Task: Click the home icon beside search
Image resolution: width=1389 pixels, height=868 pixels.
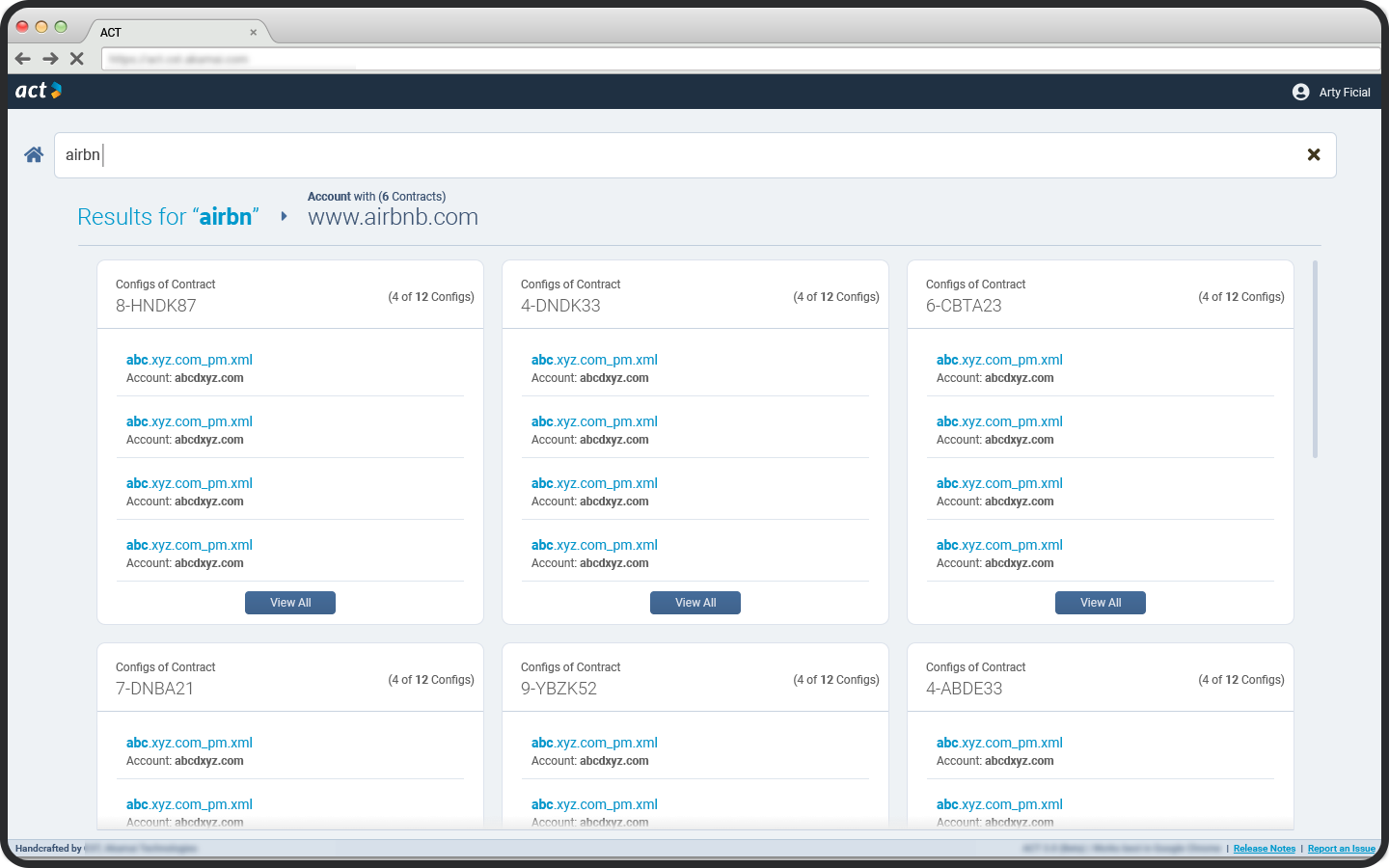Action: point(34,155)
